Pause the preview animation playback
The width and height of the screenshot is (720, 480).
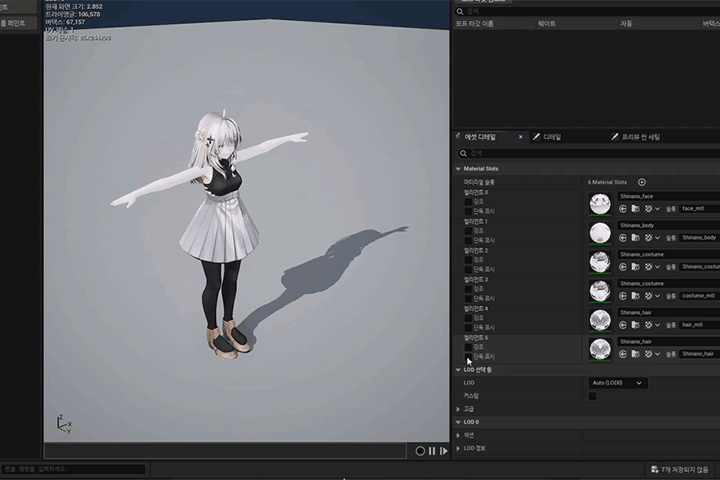[432, 451]
